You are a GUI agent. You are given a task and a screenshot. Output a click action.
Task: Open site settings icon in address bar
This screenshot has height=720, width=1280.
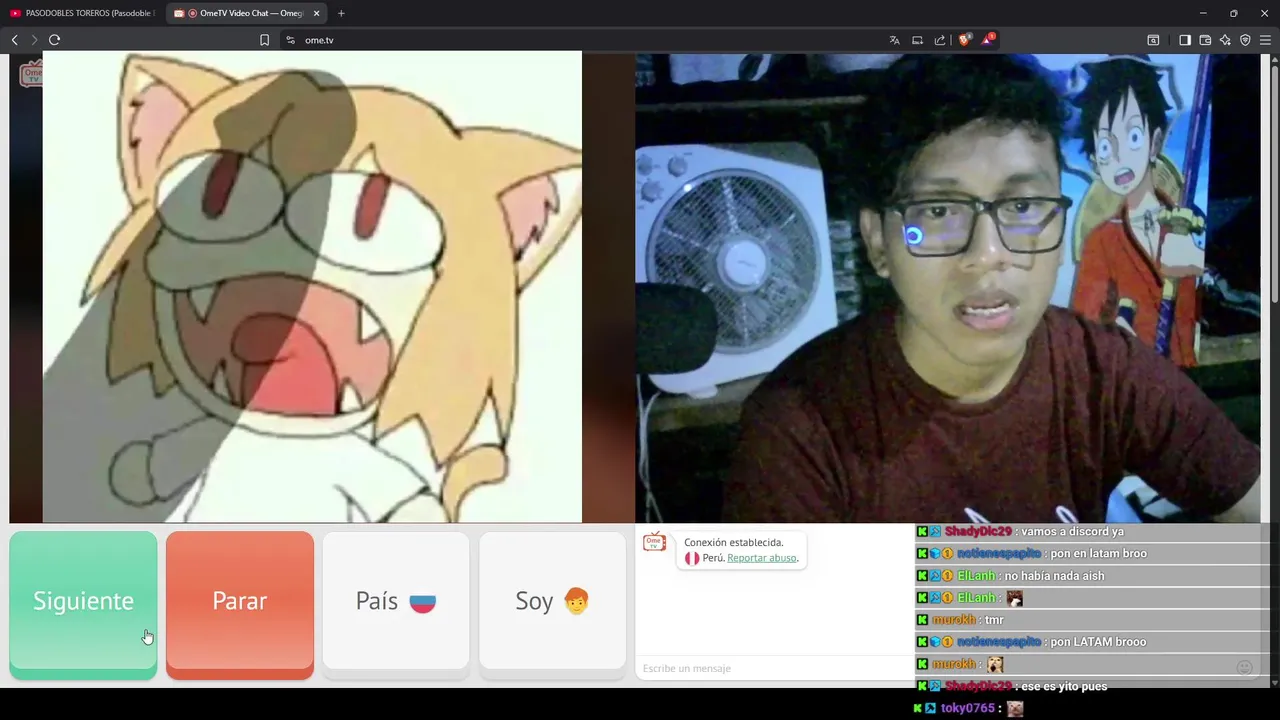pyautogui.click(x=290, y=40)
